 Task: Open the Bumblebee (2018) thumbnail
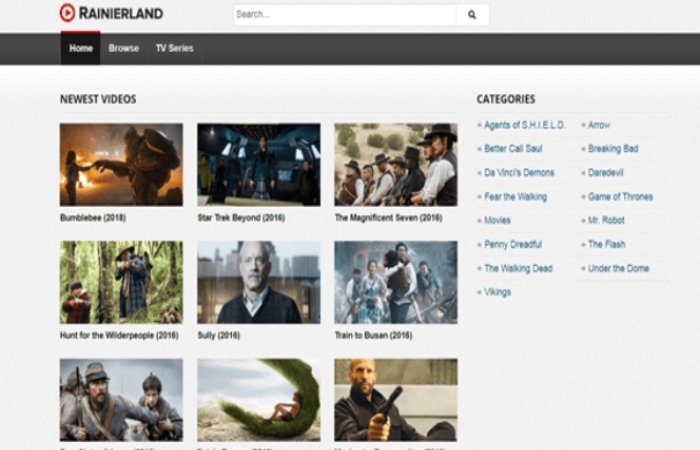click(121, 165)
